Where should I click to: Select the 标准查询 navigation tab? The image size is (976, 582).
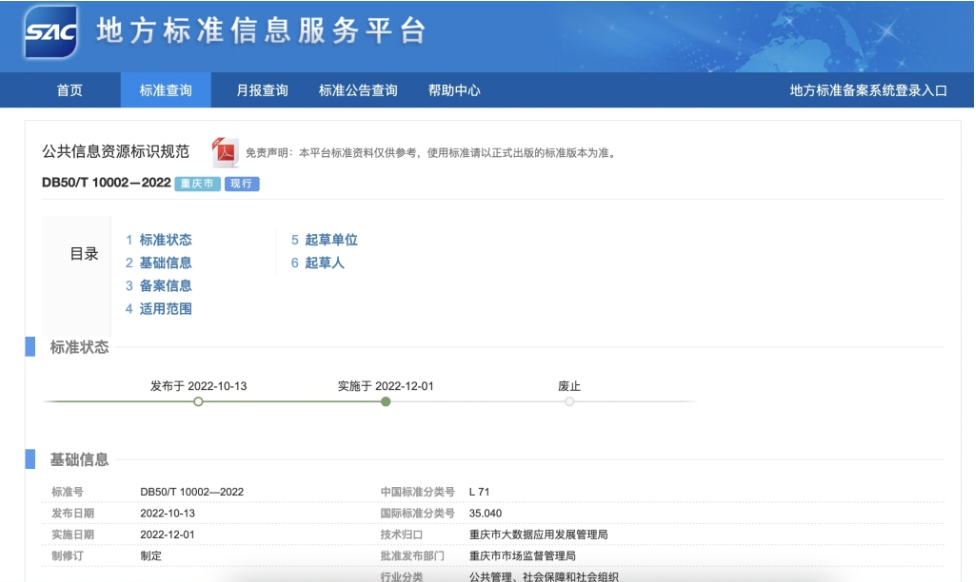[x=166, y=90]
